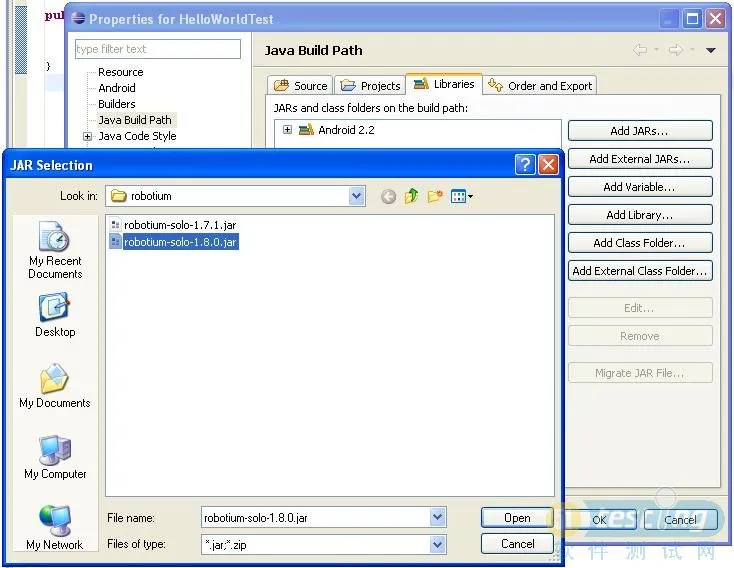Image resolution: width=734 pixels, height=568 pixels.
Task: Expand the Android 2.2 library node
Action: pyautogui.click(x=288, y=130)
